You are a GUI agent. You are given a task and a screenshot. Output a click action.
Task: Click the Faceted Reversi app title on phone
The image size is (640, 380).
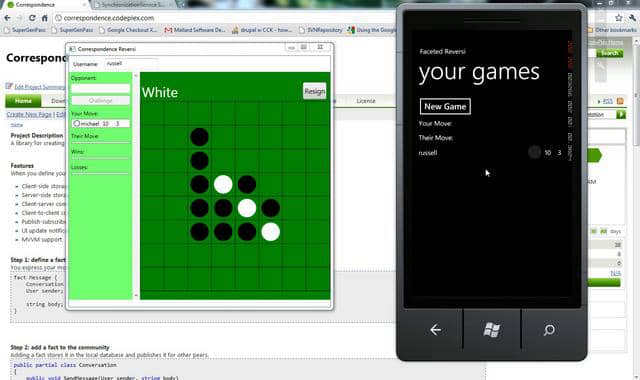pyautogui.click(x=442, y=51)
